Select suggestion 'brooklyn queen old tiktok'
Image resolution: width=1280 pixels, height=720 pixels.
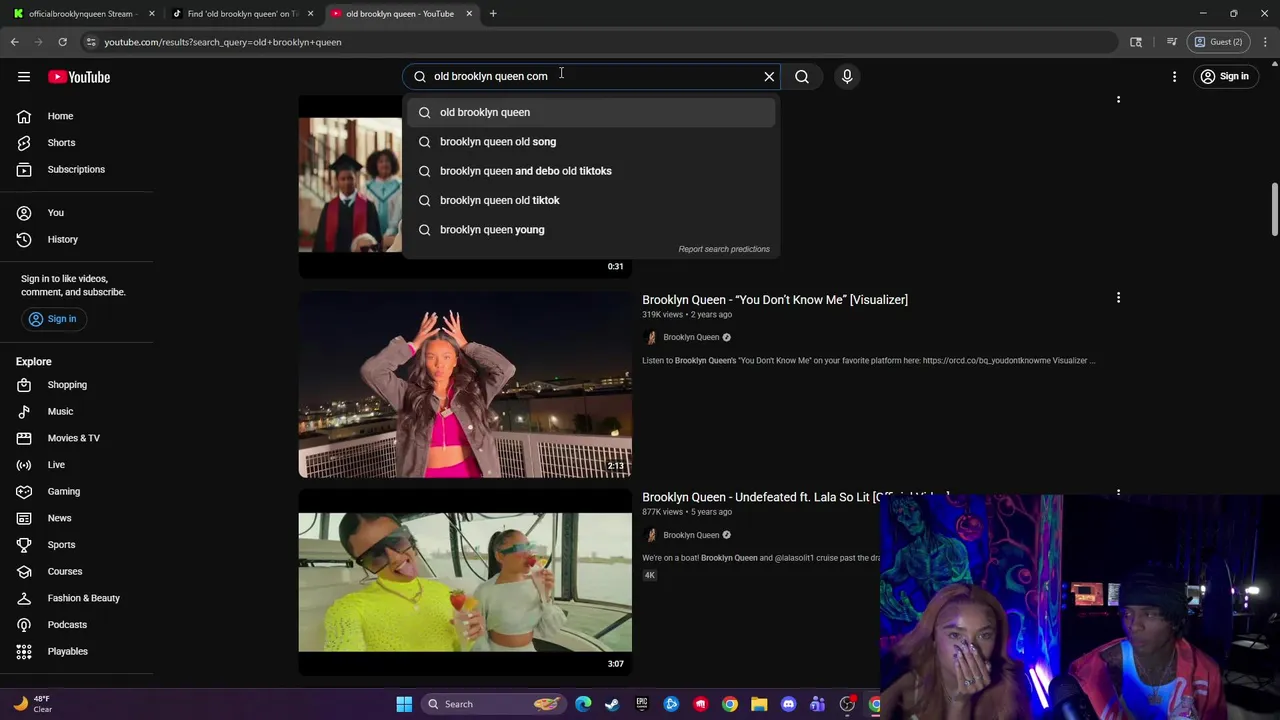pyautogui.click(x=591, y=200)
